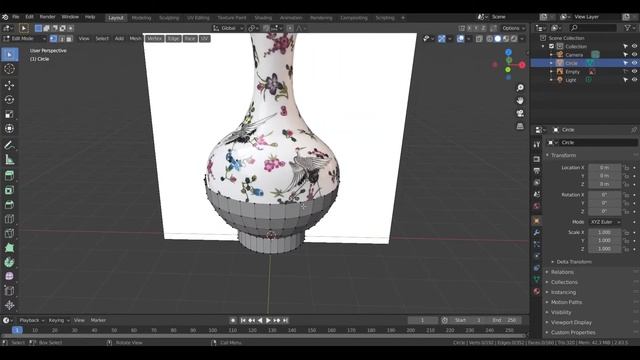Open the Vertex menu button
This screenshot has height=360, width=640.
154,38
